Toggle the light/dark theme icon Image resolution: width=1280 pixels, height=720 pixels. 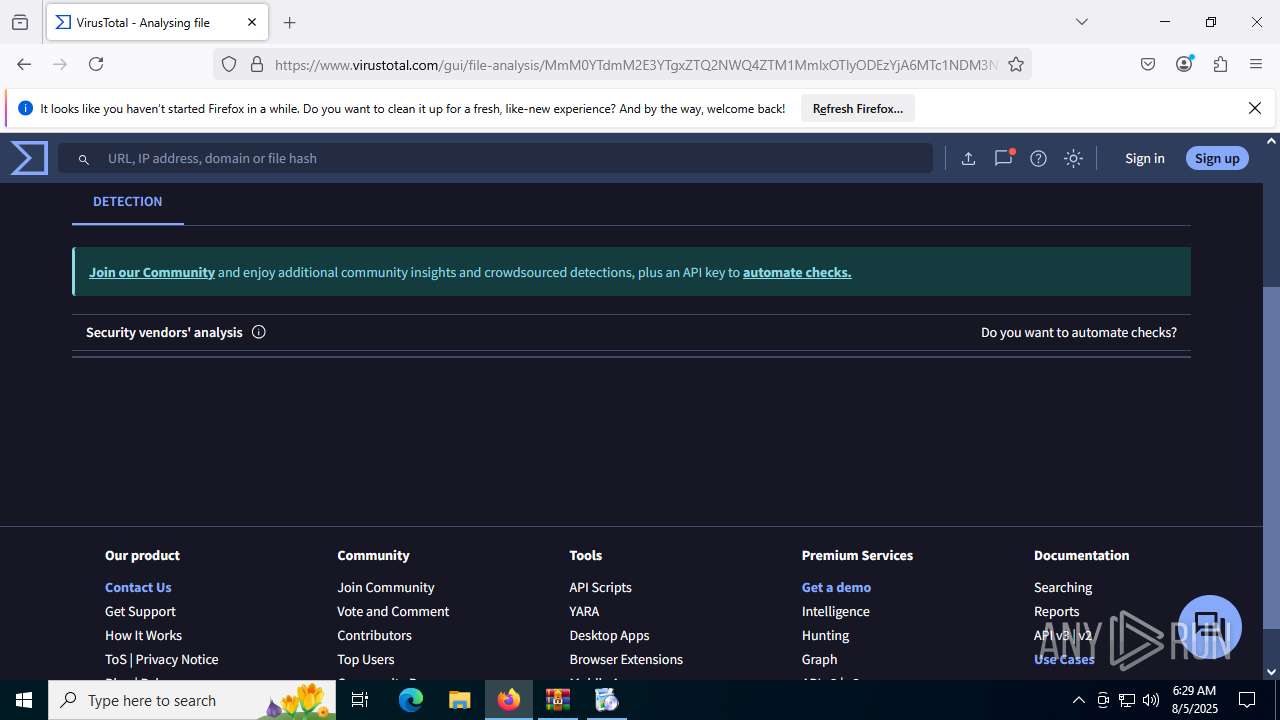[x=1073, y=158]
